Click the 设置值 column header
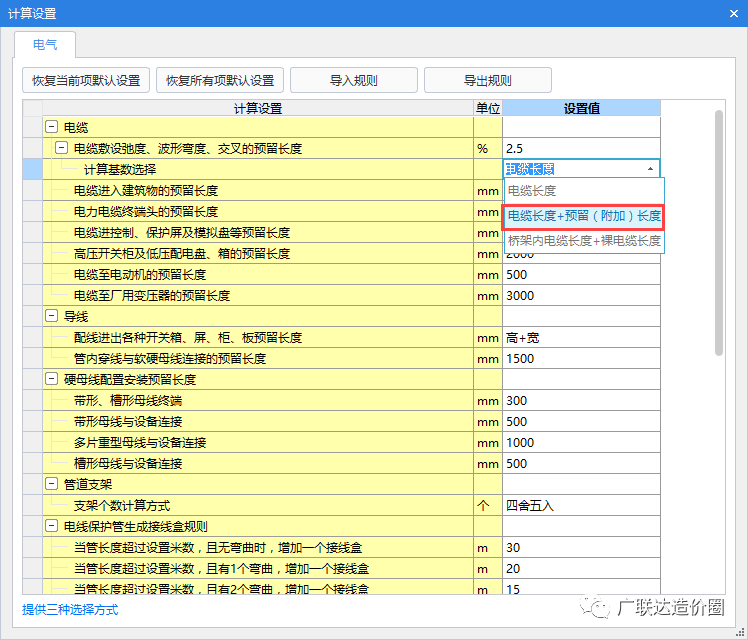This screenshot has height=640, width=748. [x=581, y=108]
